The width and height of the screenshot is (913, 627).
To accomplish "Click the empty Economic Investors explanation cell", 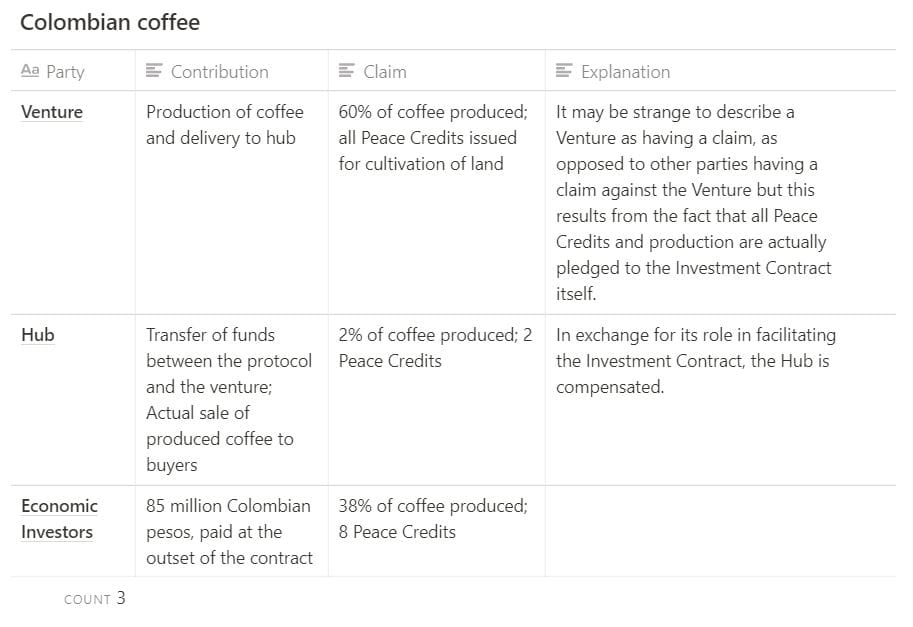I will (x=720, y=531).
